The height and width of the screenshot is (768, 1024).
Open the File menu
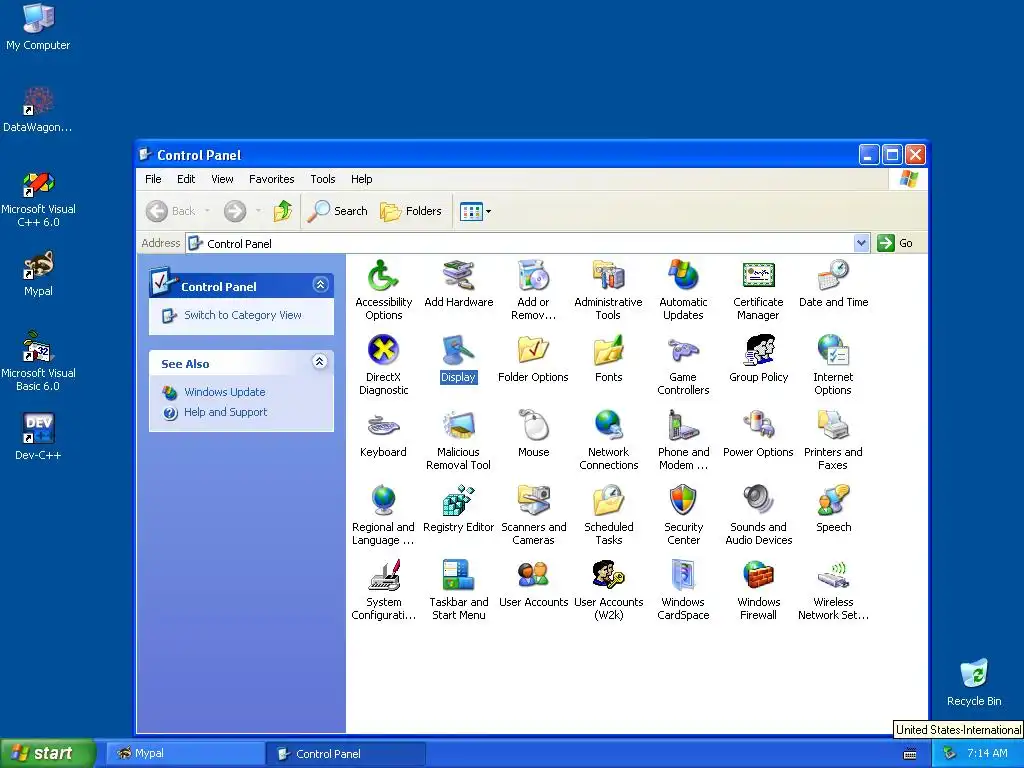click(153, 179)
